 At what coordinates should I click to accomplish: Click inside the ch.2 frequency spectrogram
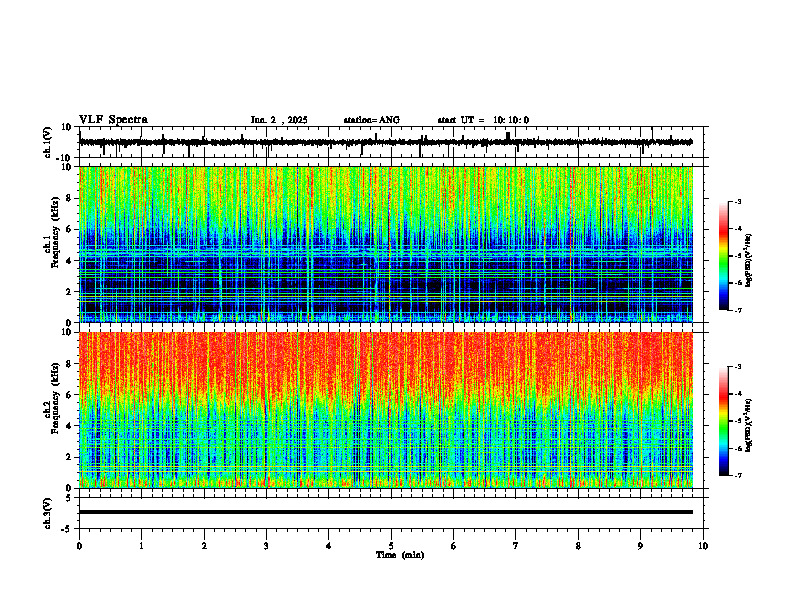pos(386,410)
